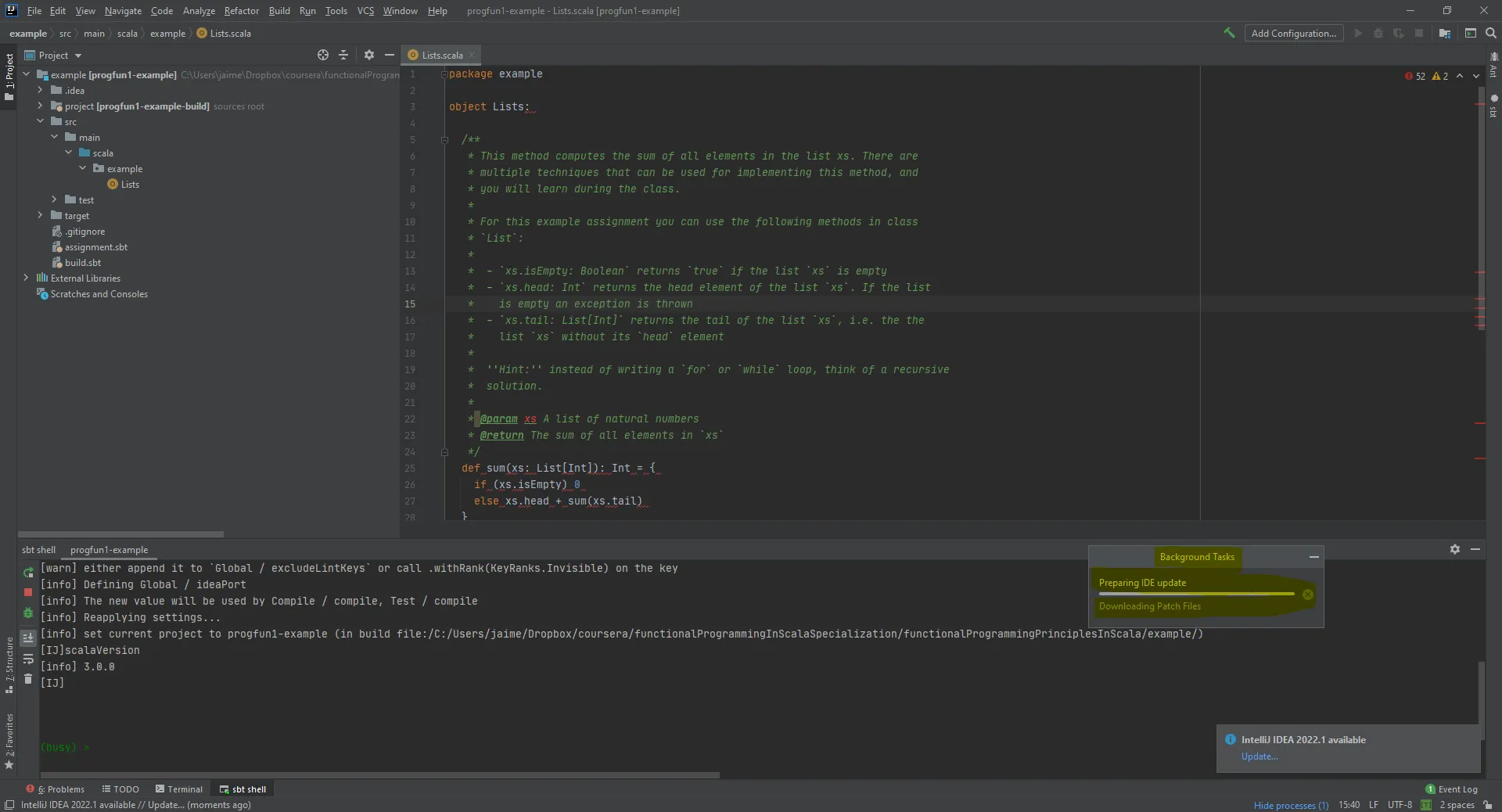Click the locate-file crosshair icon in Project panel
The width and height of the screenshot is (1502, 812).
point(323,55)
